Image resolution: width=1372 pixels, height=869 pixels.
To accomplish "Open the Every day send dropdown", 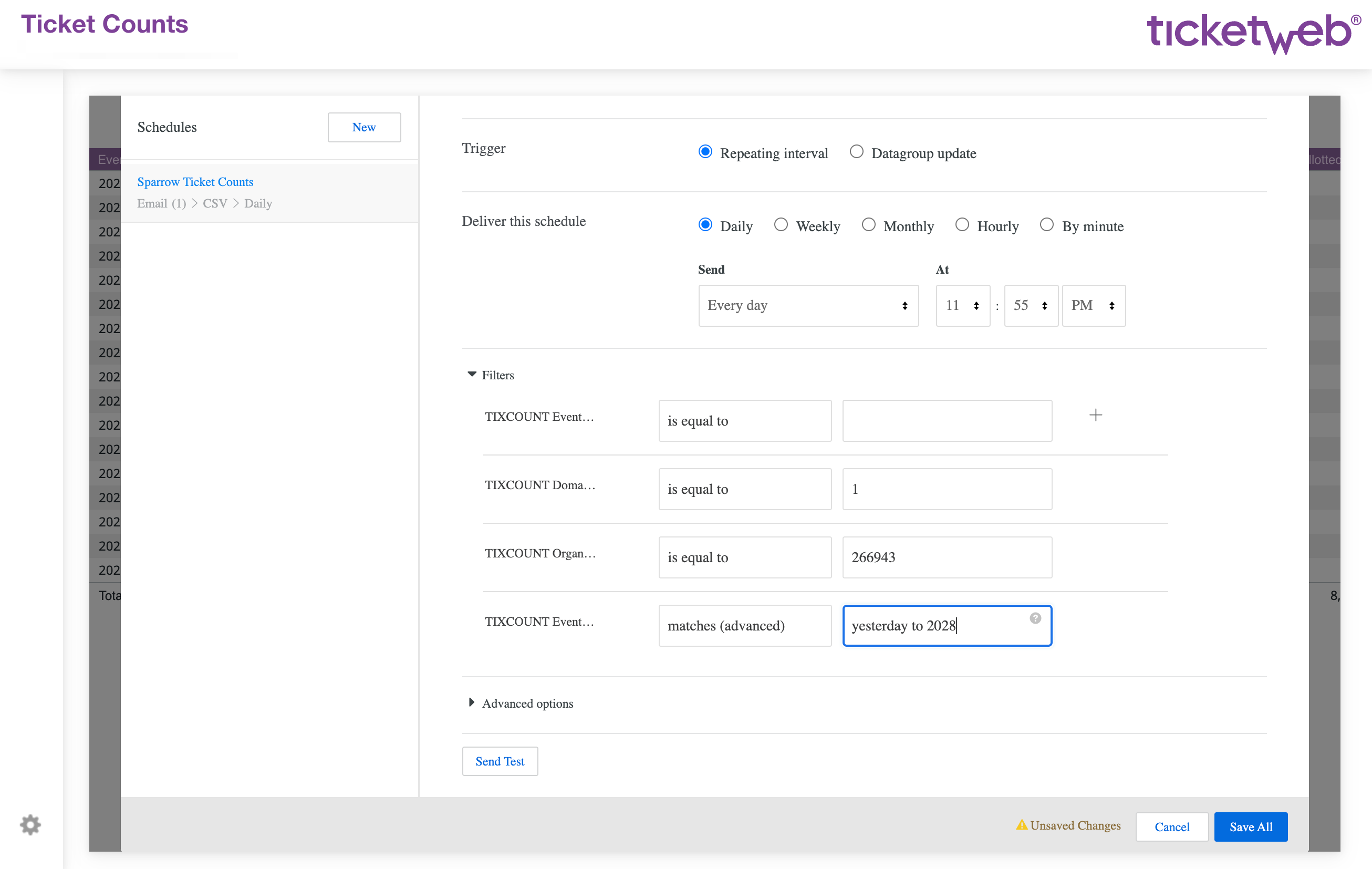I will tap(808, 305).
